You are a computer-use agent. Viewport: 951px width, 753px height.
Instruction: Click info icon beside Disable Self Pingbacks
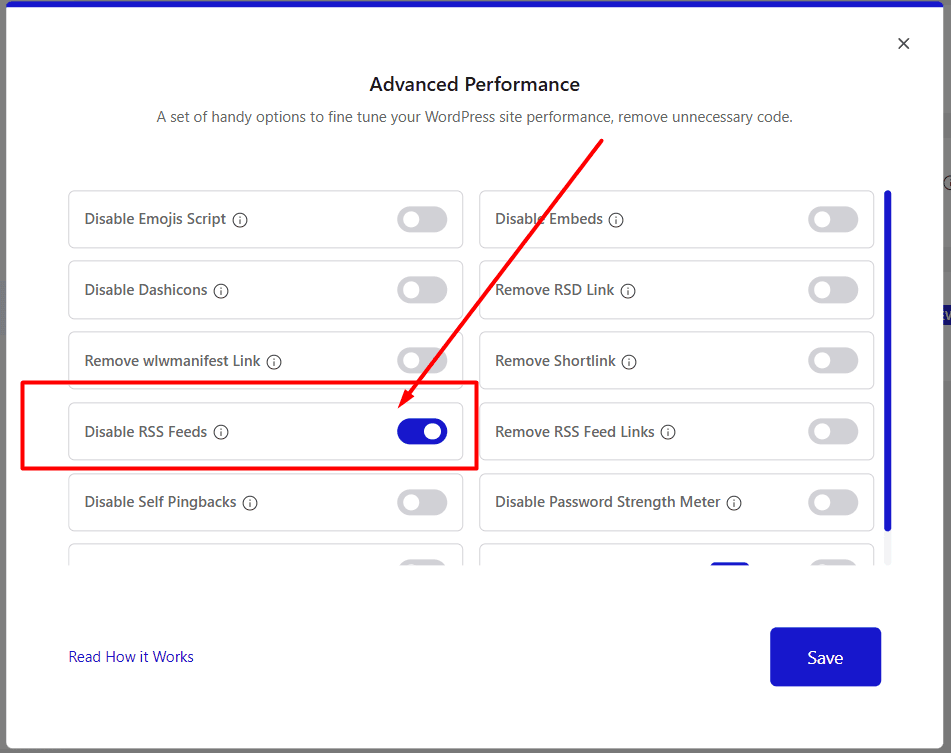point(250,503)
